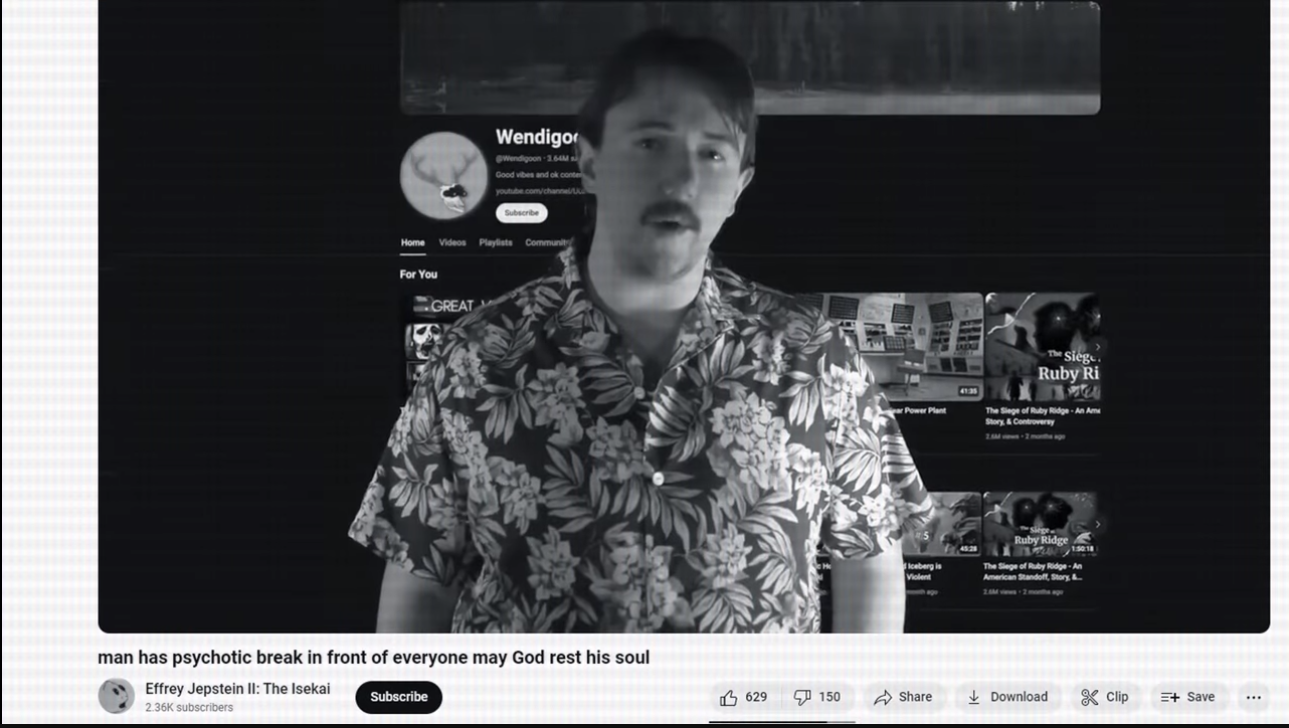Open Effrey Jepstein II channel avatar
Viewport: 1289px width, 728px height.
coord(116,696)
